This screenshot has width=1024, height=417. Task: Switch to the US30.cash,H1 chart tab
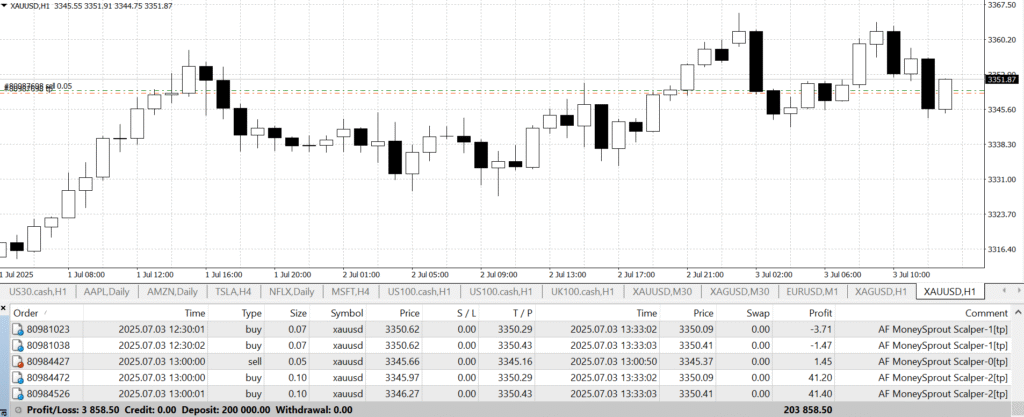point(38,291)
